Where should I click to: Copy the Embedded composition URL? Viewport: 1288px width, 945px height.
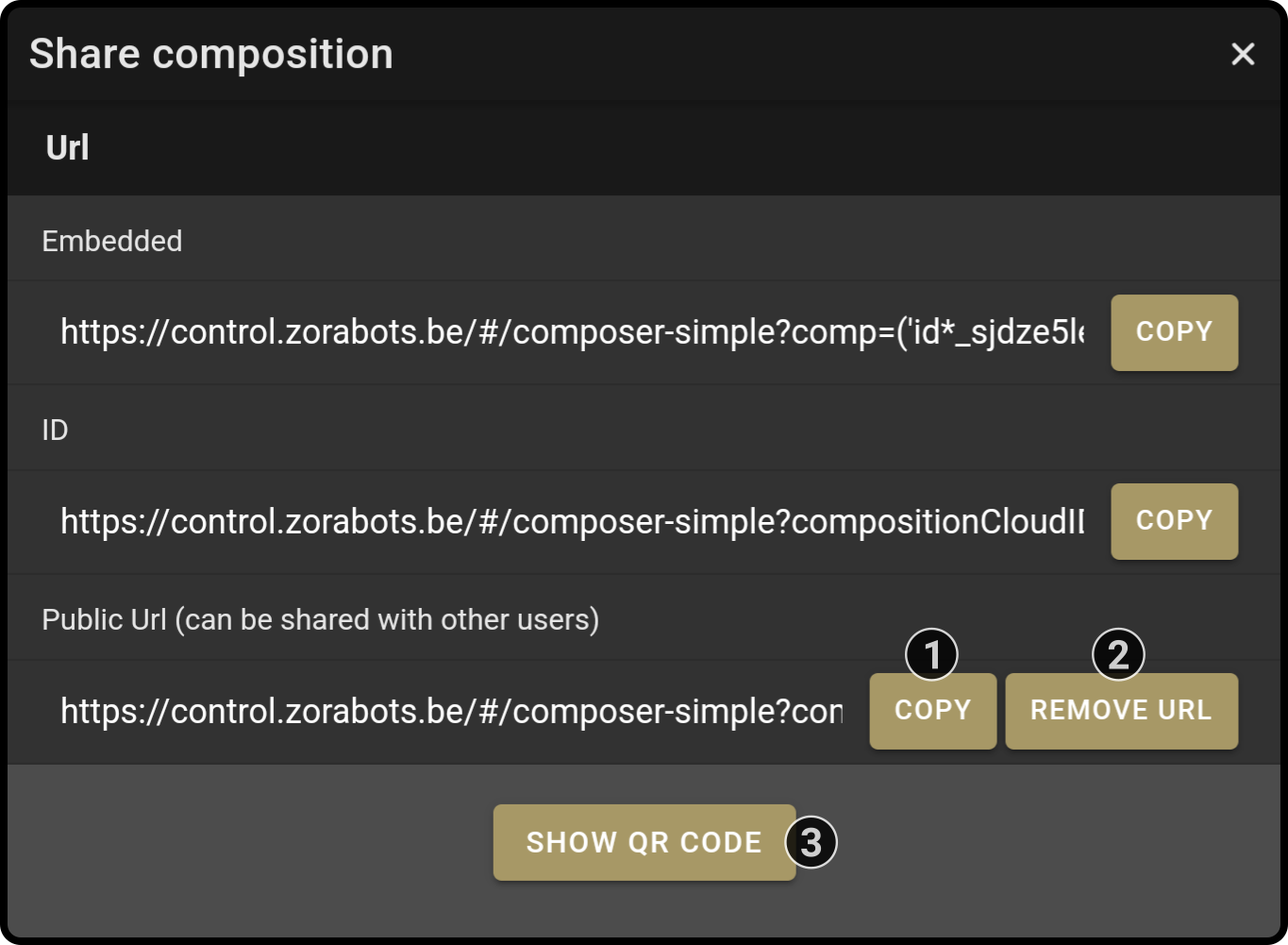[1174, 332]
